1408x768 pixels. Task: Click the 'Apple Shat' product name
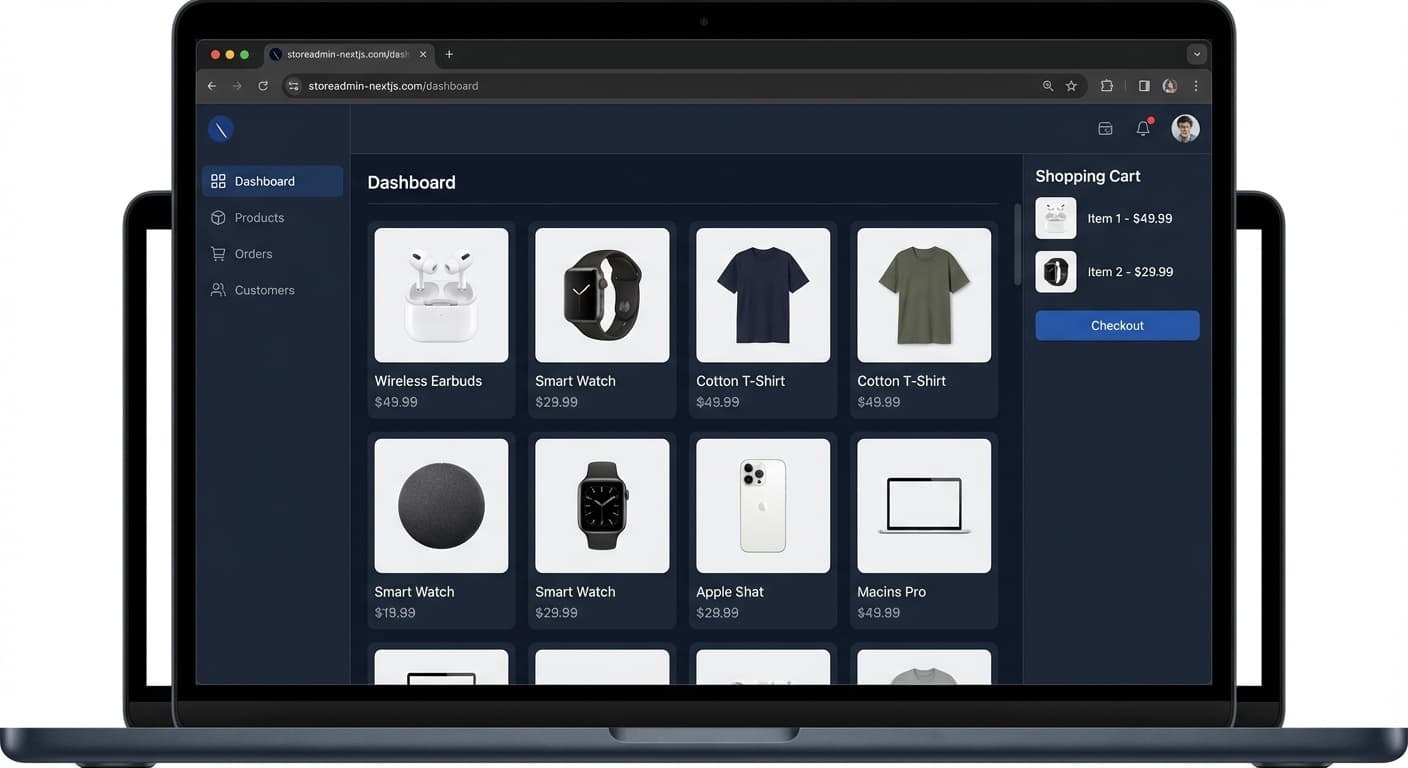coord(730,592)
